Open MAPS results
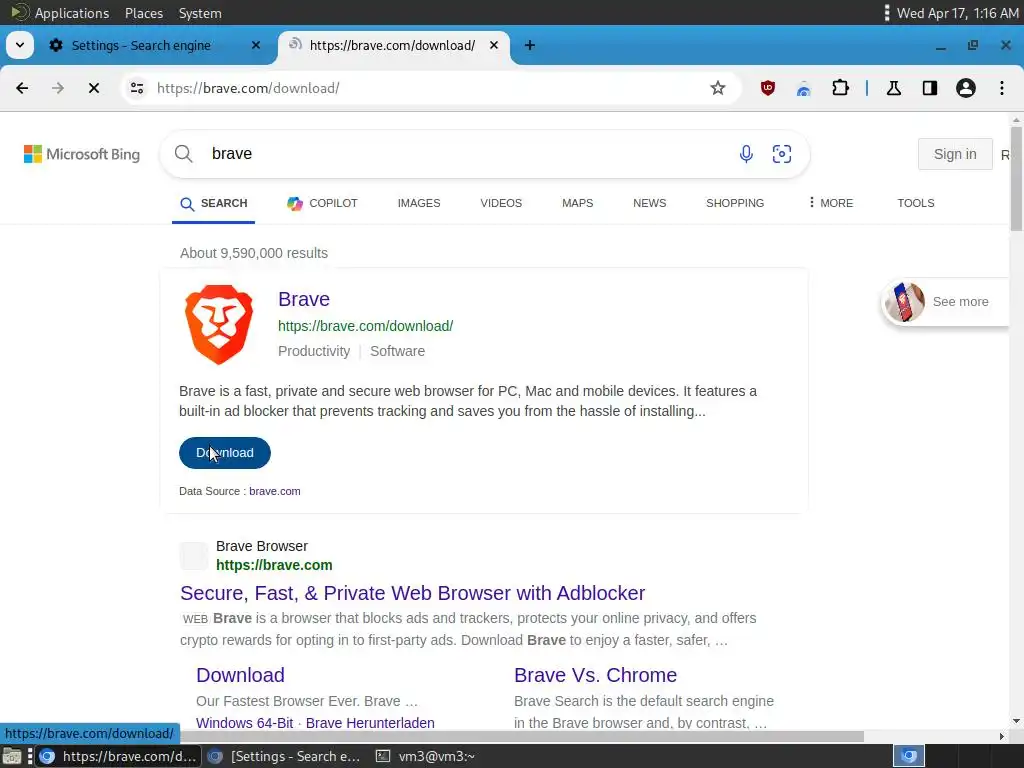This screenshot has width=1024, height=768. pyautogui.click(x=577, y=203)
